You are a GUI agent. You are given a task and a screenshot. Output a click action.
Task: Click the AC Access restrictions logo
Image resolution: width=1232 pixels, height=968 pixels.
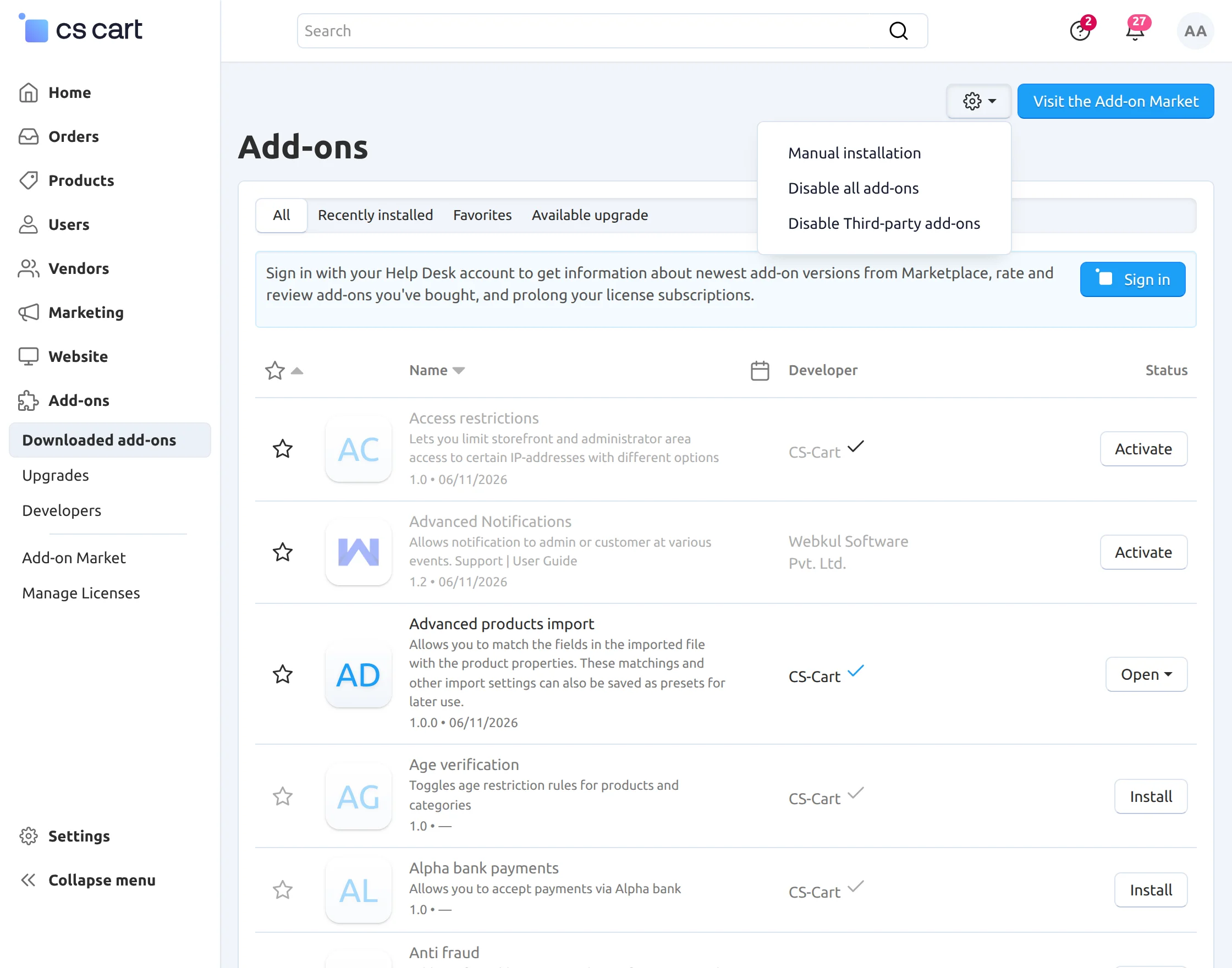[359, 449]
